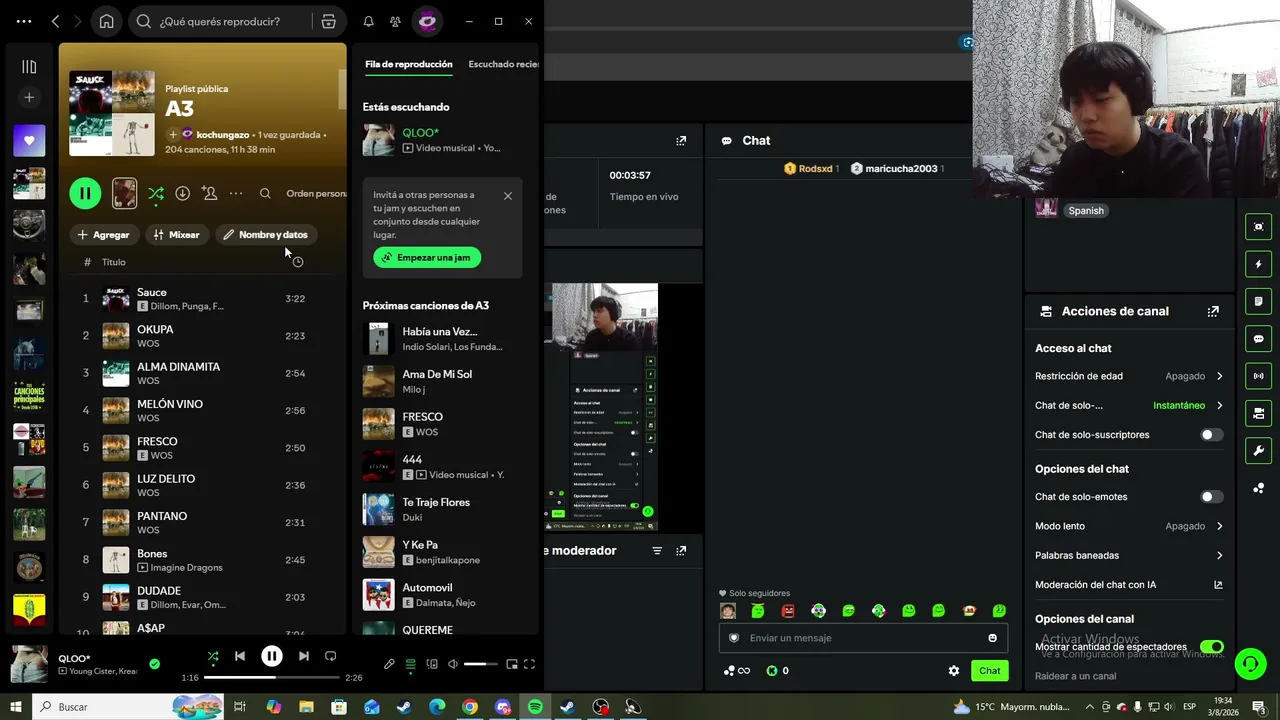The width and height of the screenshot is (1280, 720).
Task: Open the Liked Songs heart tile
Action: 29,141
